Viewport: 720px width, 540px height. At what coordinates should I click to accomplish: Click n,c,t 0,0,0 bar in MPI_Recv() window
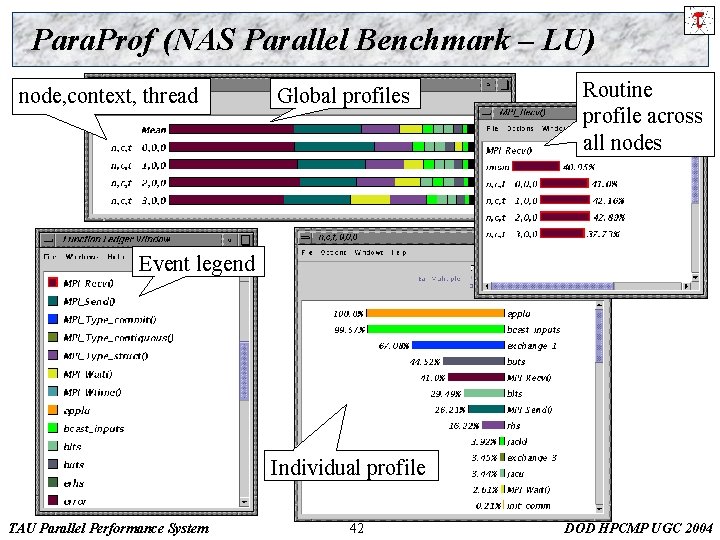(x=564, y=183)
